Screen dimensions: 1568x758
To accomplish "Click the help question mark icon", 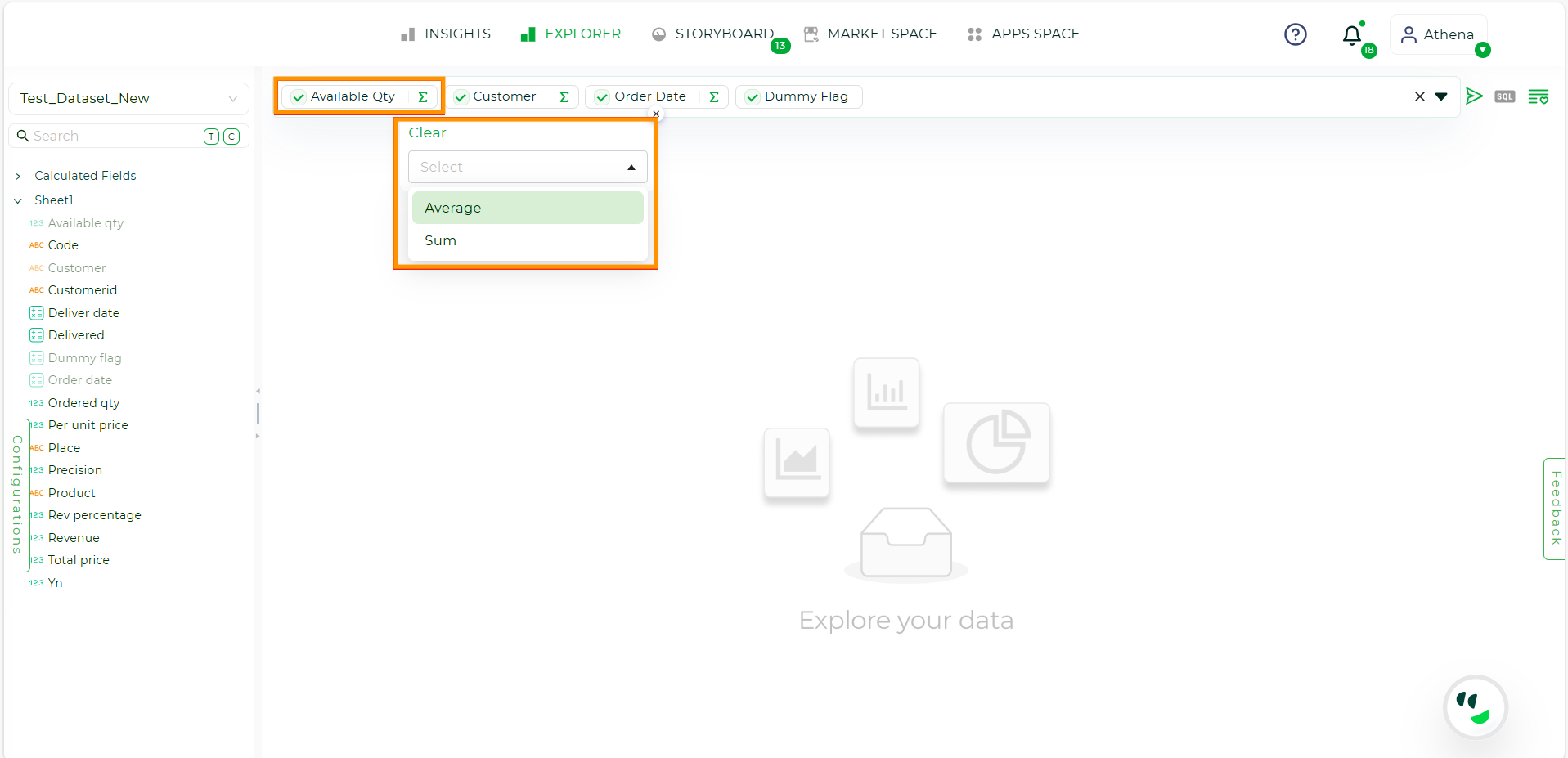I will 1295,34.
